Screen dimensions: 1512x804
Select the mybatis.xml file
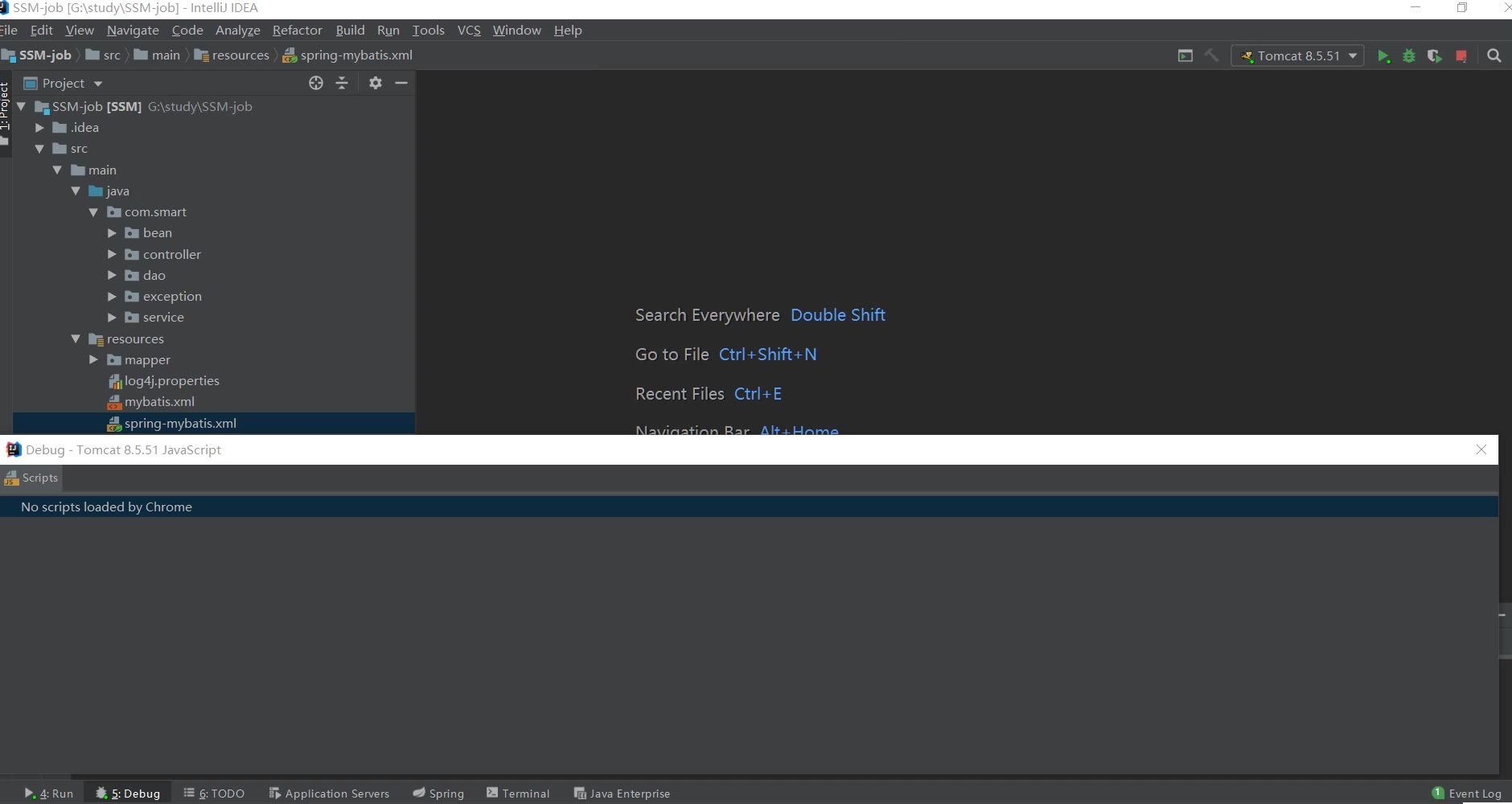point(159,402)
